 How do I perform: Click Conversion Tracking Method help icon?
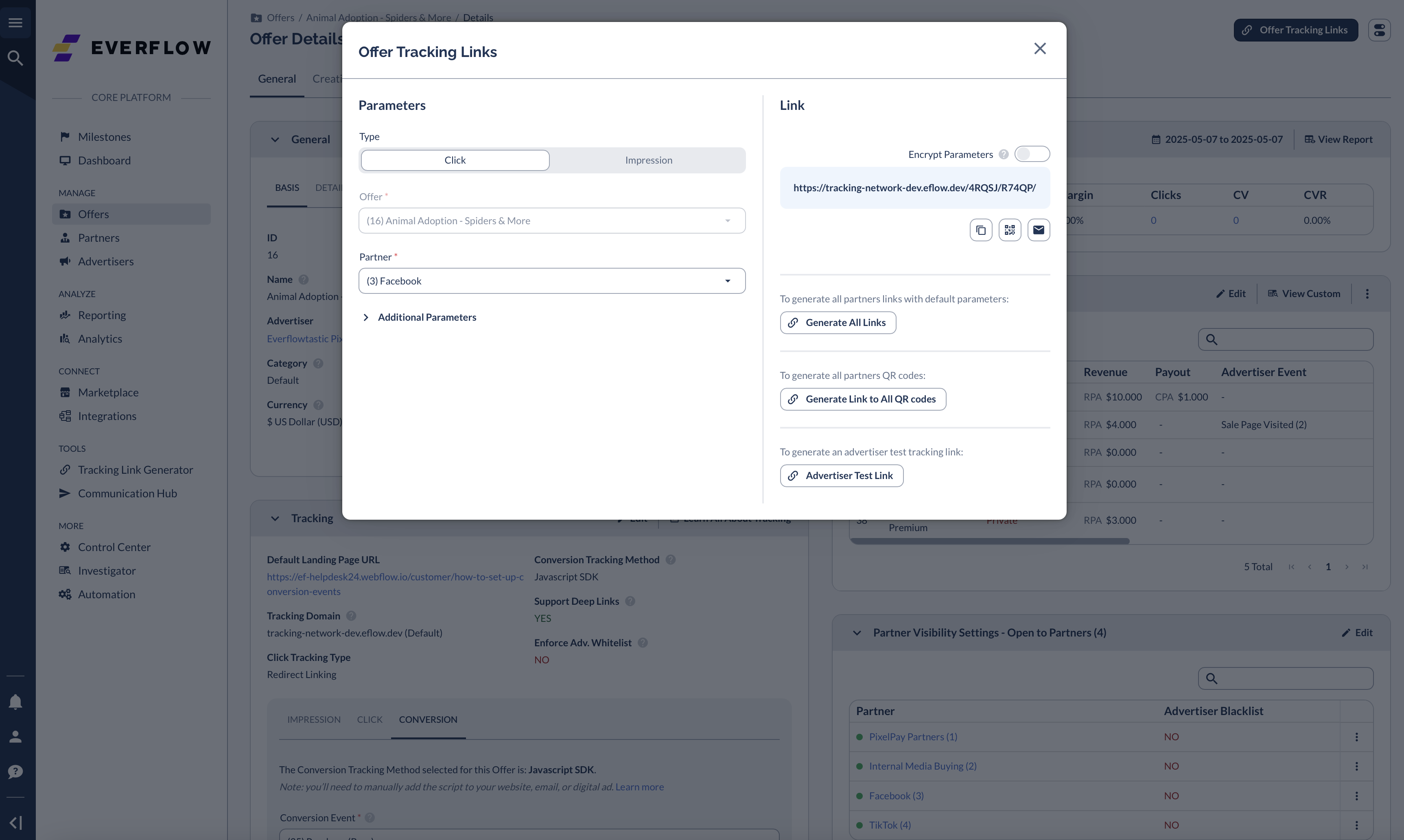pyautogui.click(x=671, y=560)
